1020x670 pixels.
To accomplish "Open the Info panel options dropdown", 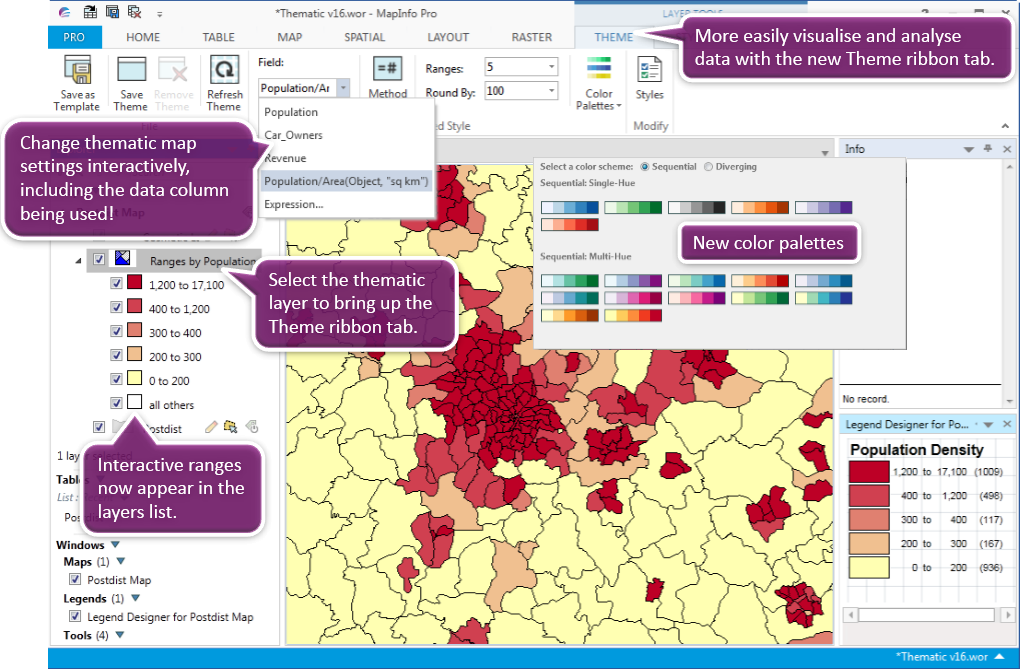I will (969, 150).
